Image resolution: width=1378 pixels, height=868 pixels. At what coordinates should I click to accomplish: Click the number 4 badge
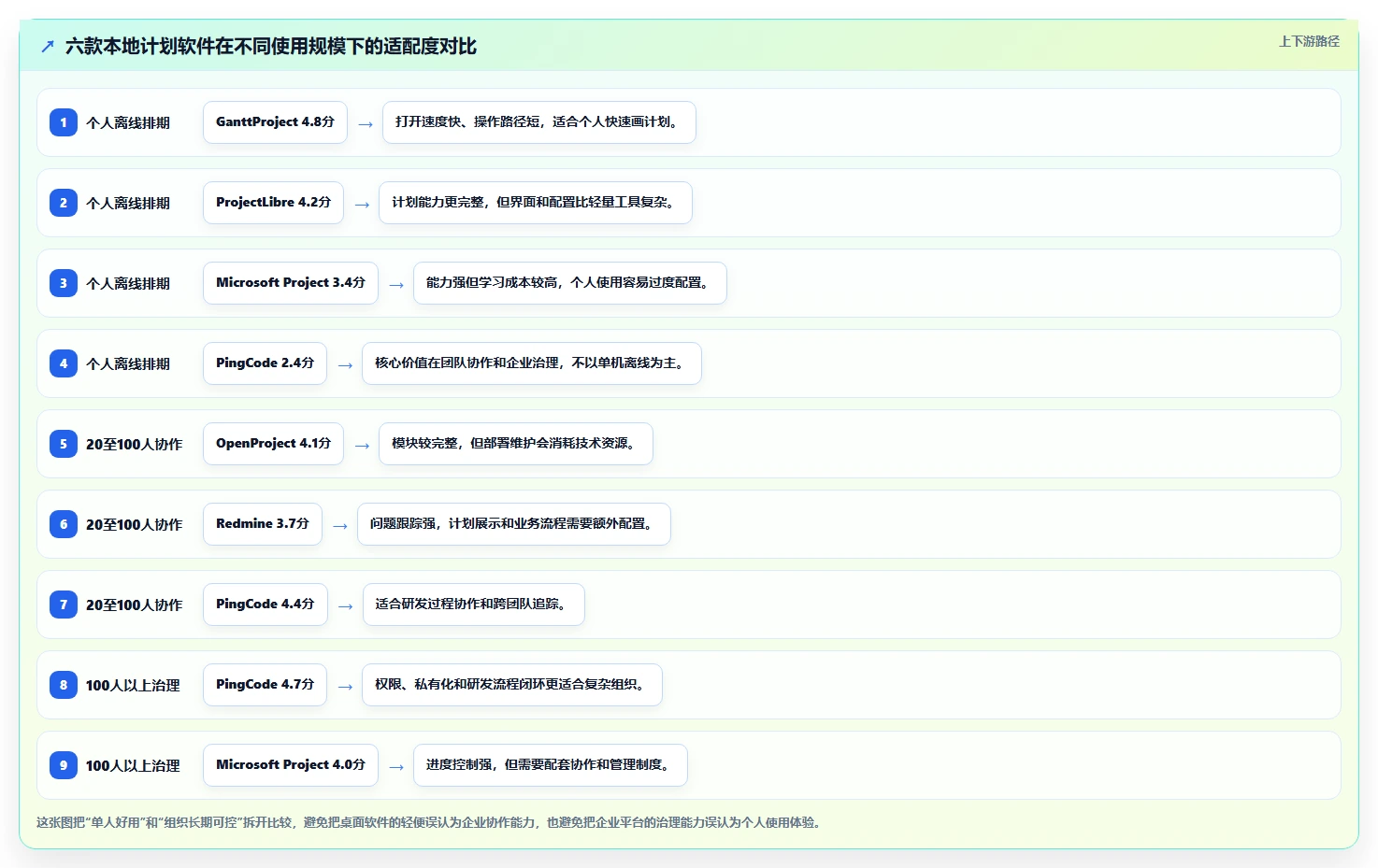click(64, 363)
